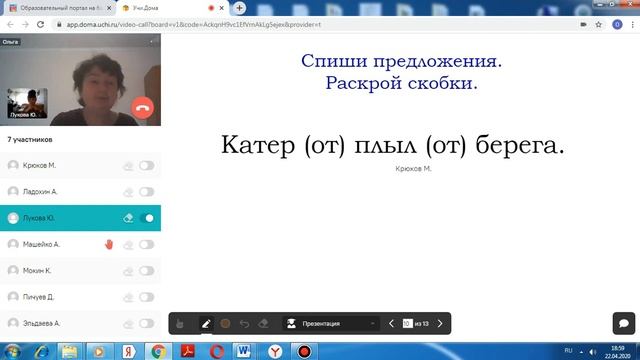This screenshot has height=360, width=640.
Task: Close the Образовательный портал tab
Action: tap(109, 8)
